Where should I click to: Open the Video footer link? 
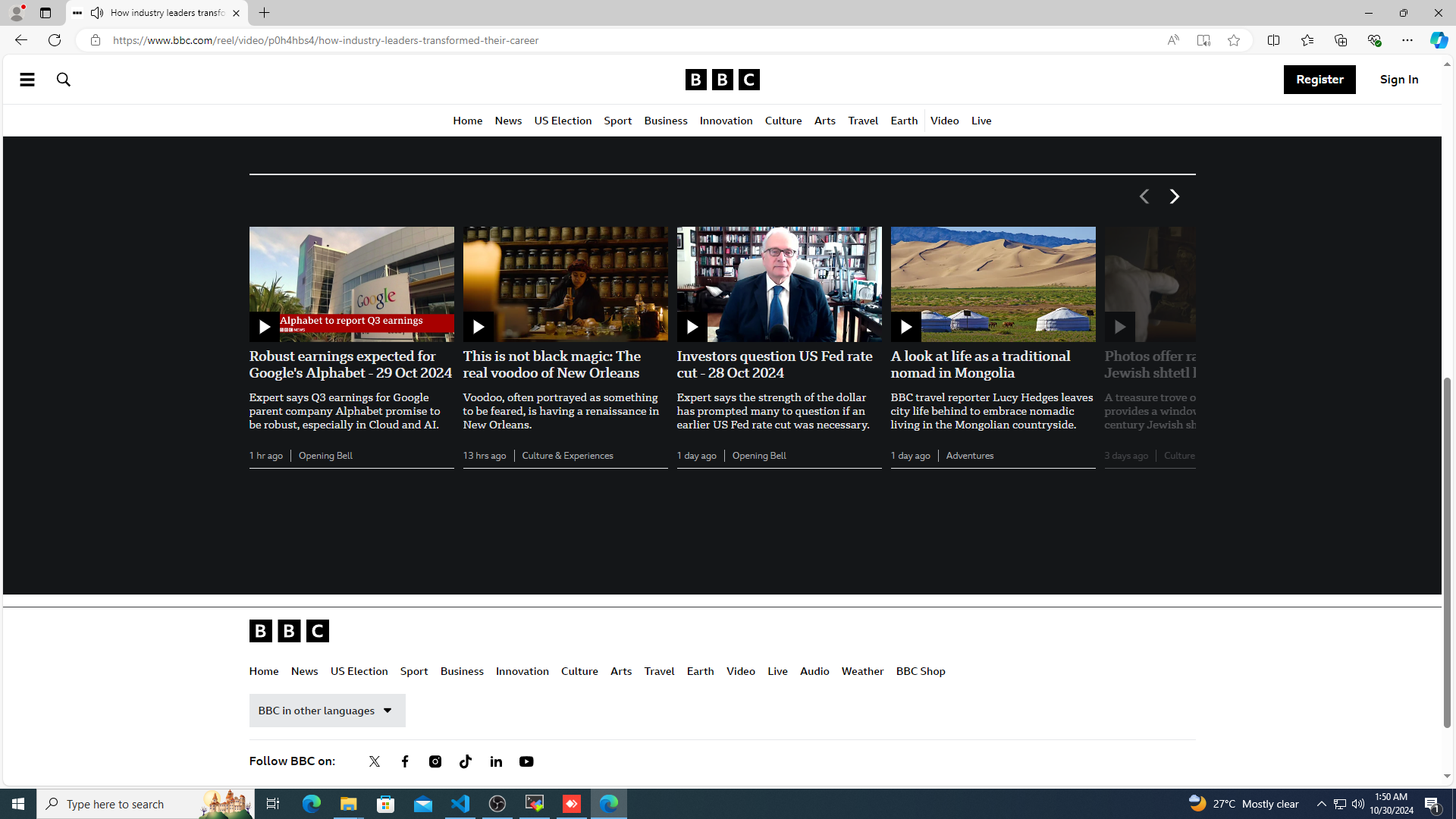pyautogui.click(x=741, y=672)
